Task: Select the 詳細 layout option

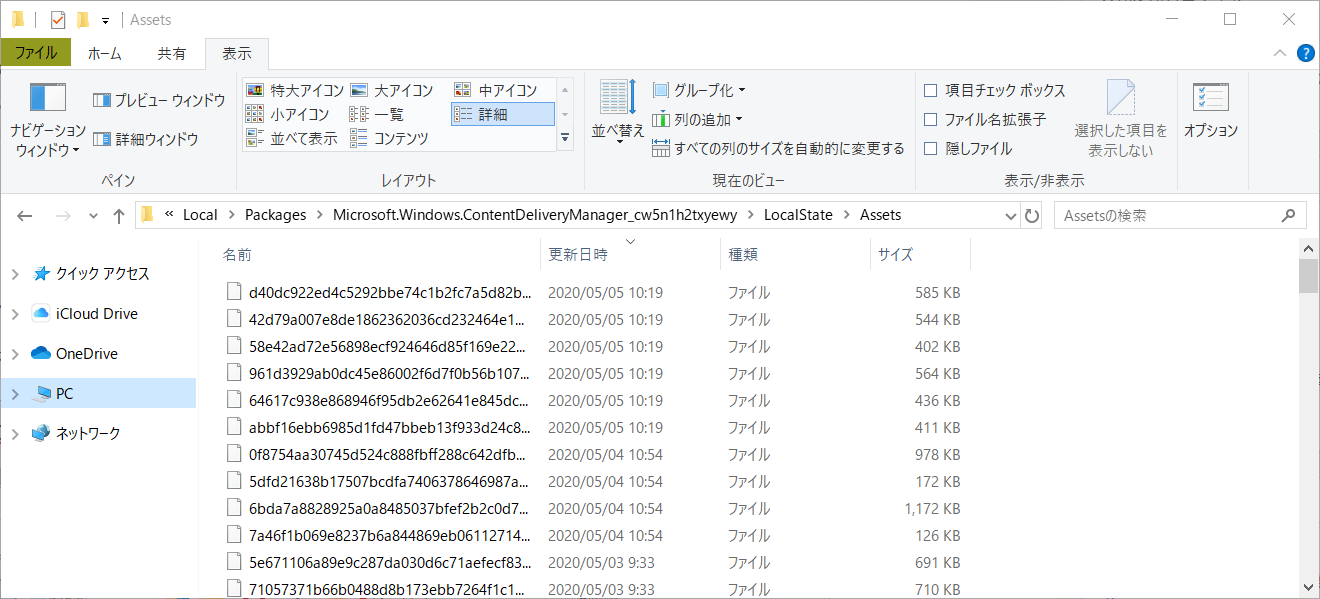Action: pos(502,114)
